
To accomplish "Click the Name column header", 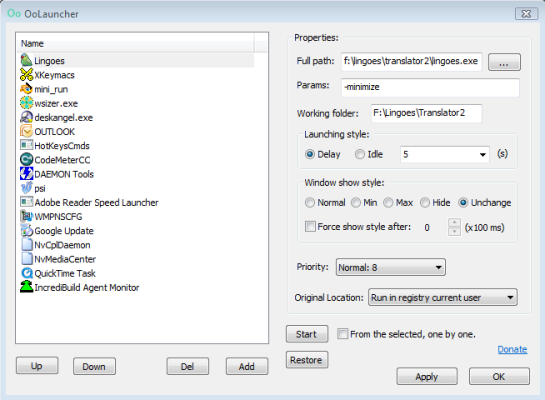I will (x=136, y=43).
